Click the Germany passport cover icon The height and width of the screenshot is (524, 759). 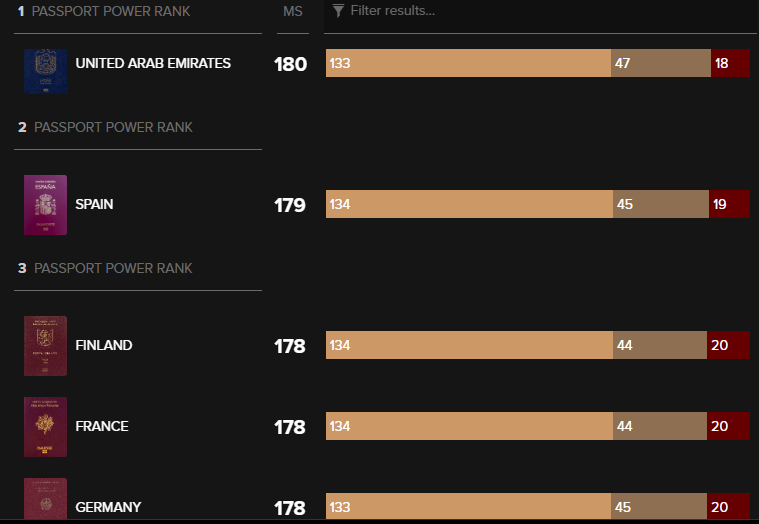45,502
